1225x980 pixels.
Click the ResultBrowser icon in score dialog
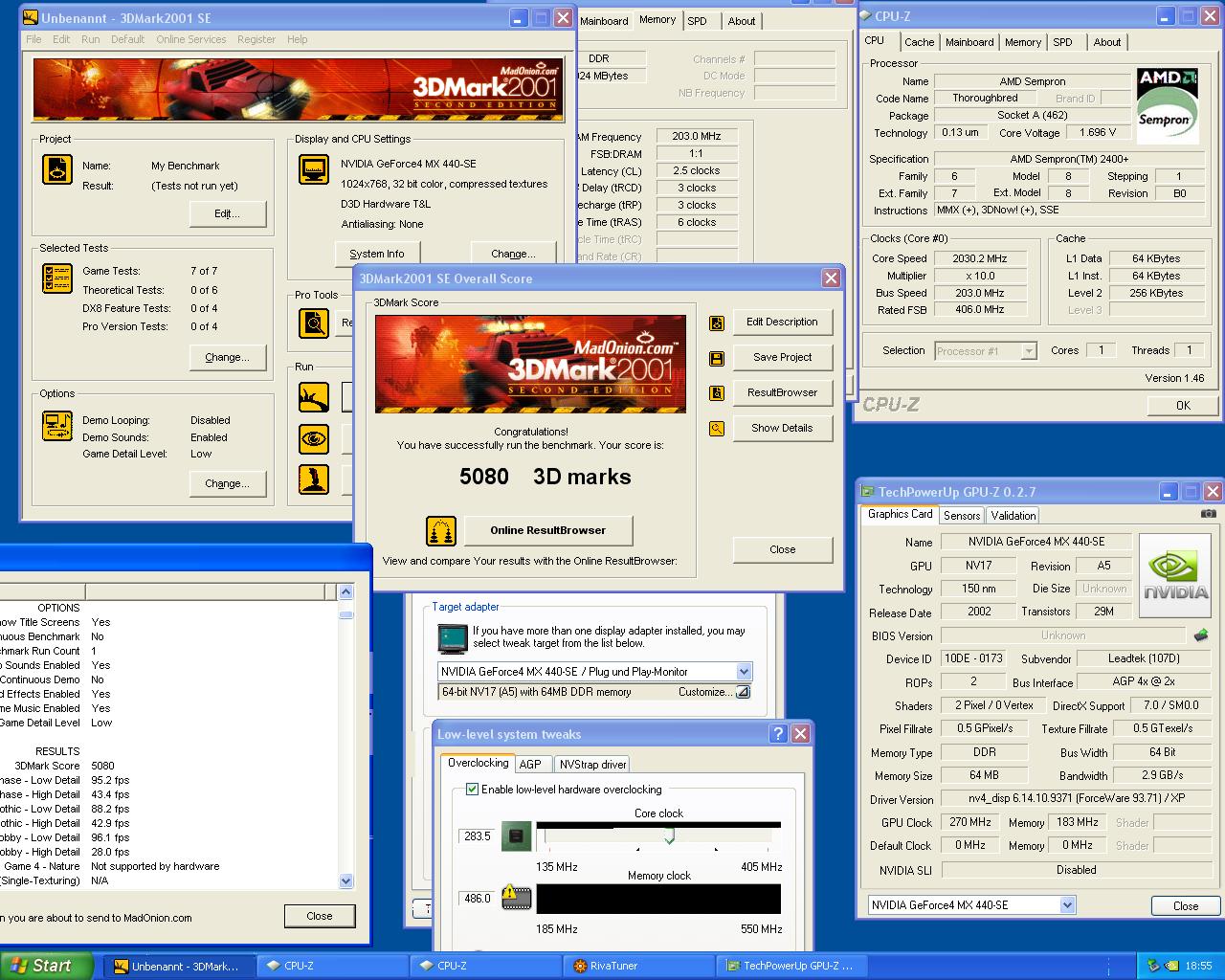click(717, 393)
